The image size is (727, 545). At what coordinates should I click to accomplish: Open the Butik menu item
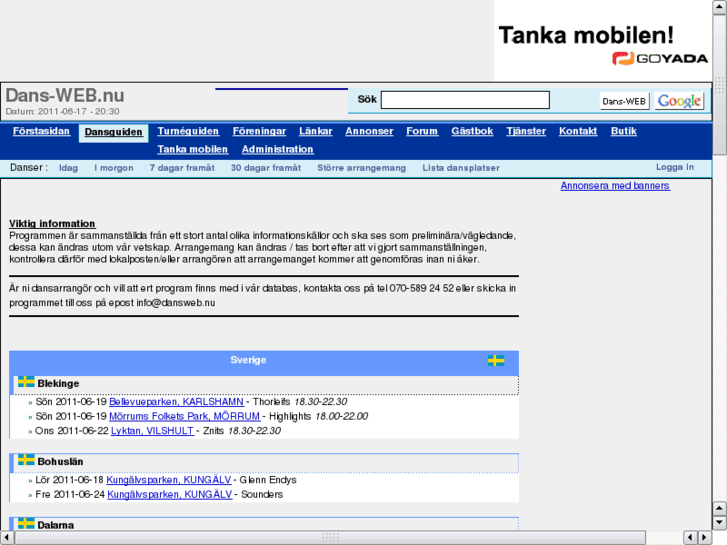(x=624, y=131)
